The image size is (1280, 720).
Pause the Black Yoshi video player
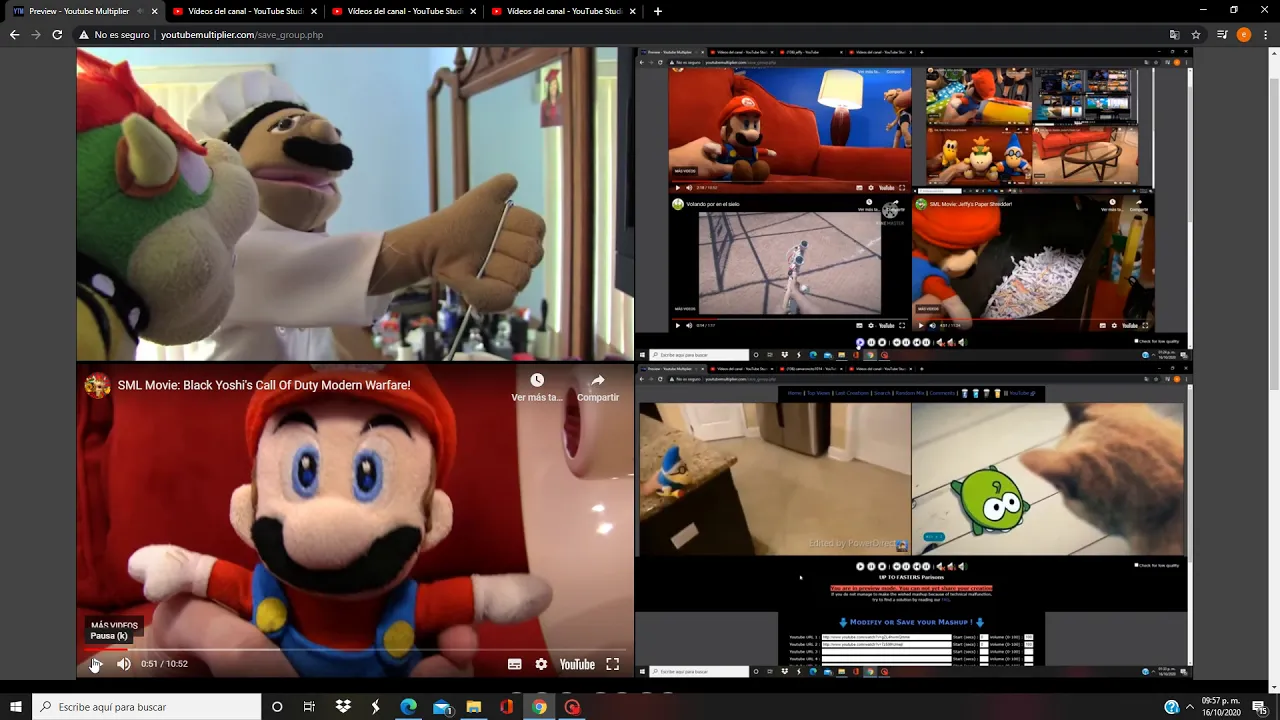point(95,664)
